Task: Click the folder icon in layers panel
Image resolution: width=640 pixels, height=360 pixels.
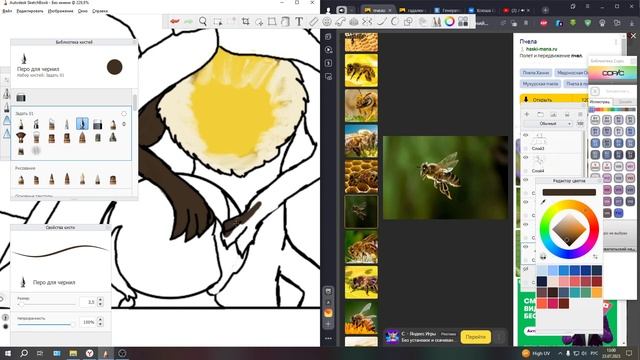Action: [540, 114]
